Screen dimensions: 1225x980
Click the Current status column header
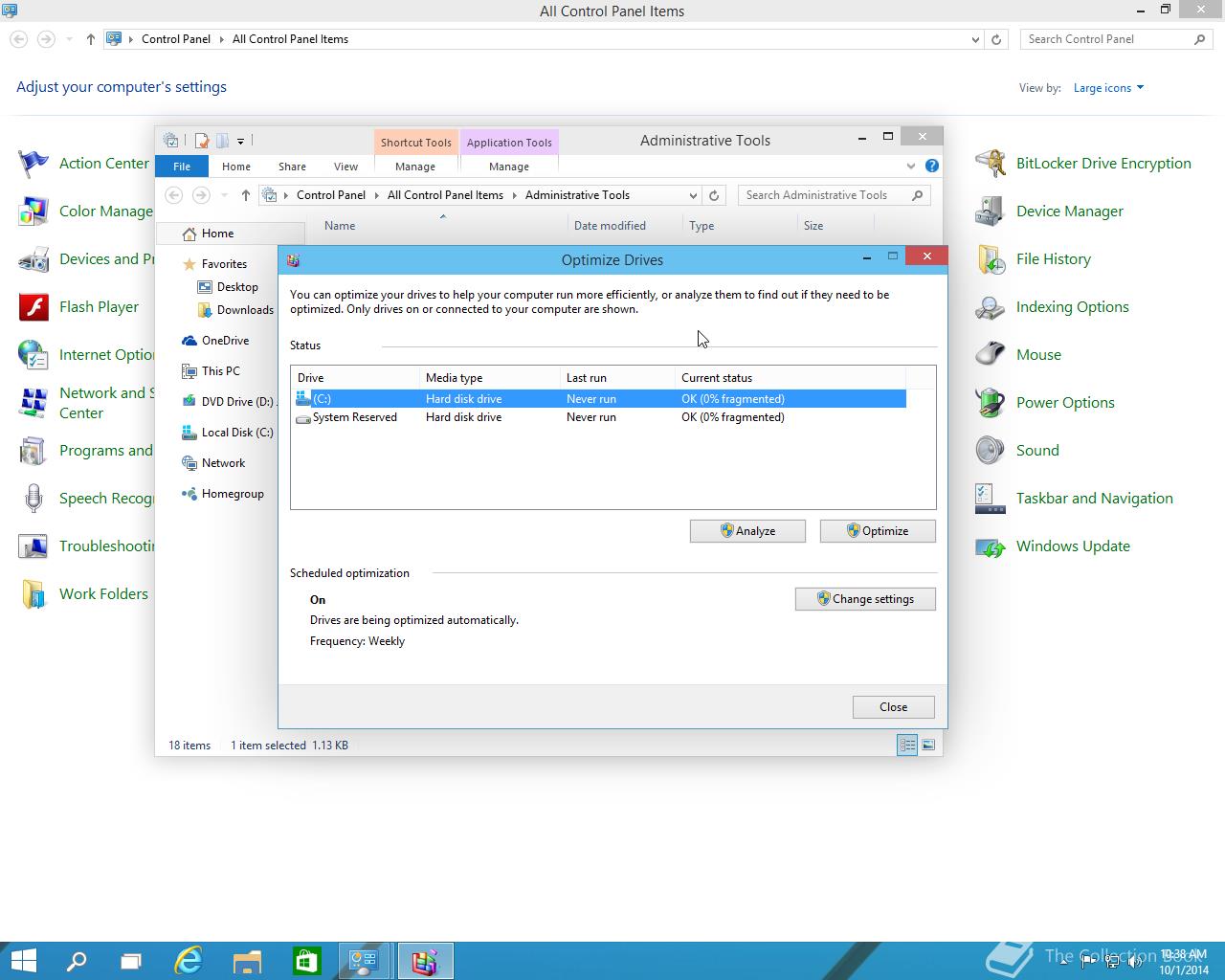tap(790, 378)
